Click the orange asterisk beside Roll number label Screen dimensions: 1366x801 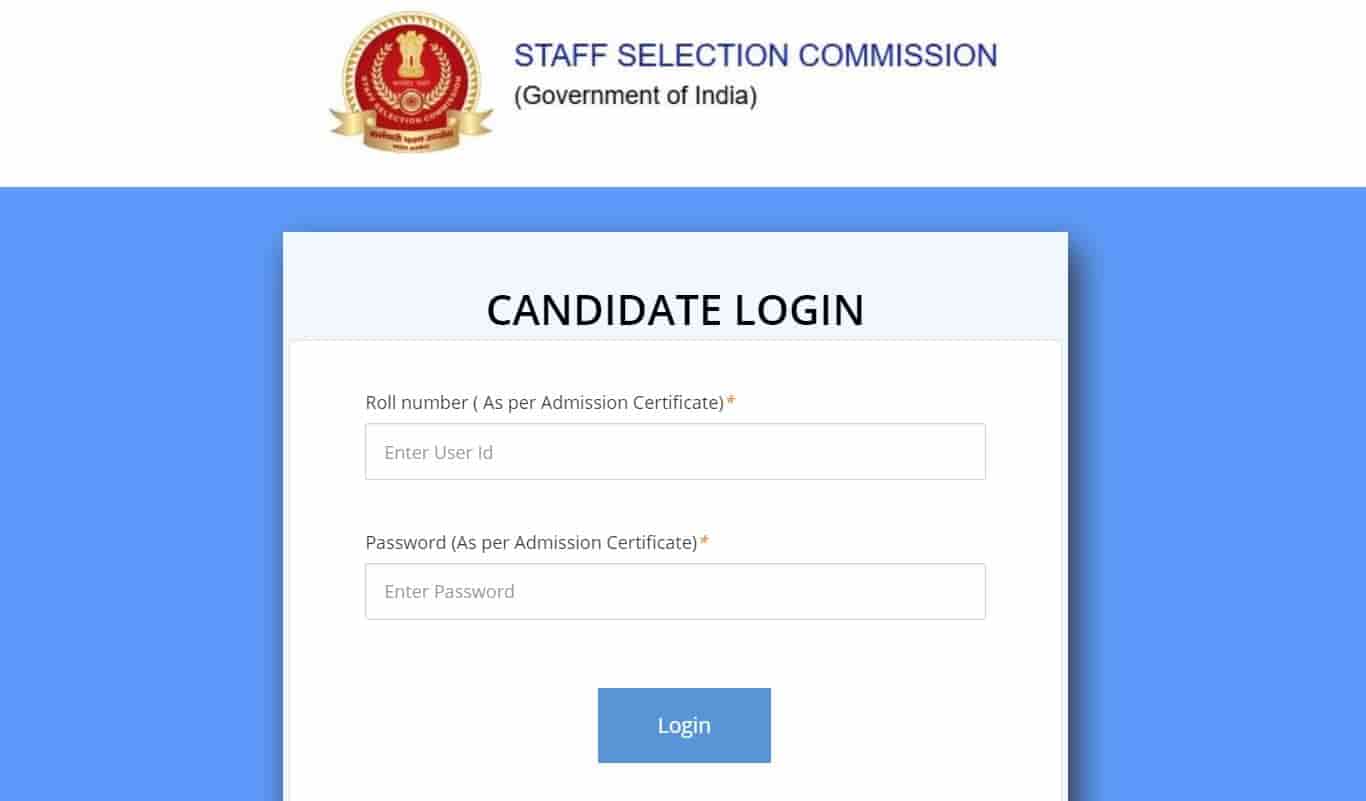[x=731, y=402]
